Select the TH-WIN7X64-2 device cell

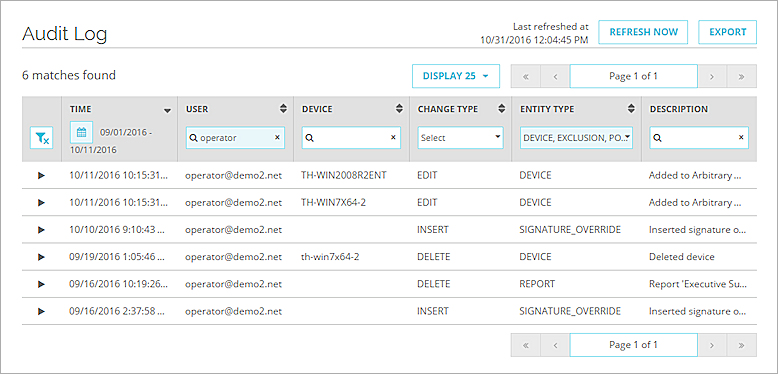(x=333, y=202)
